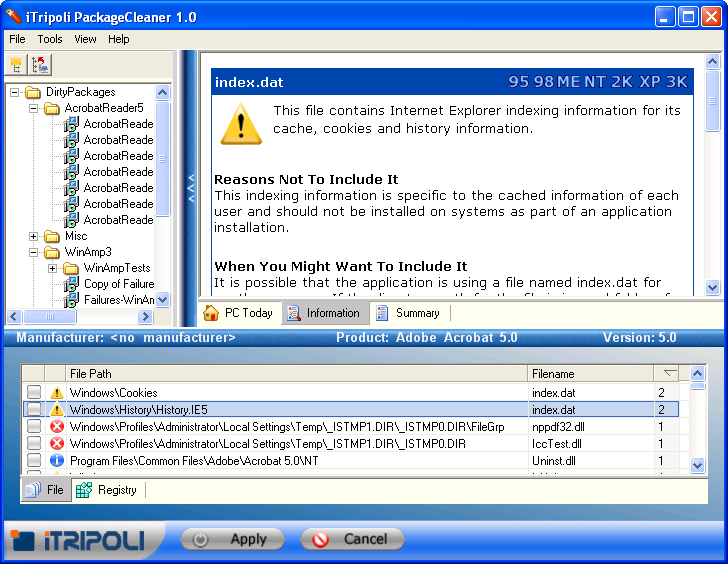Check the box for the IccTest.dll row
Screen dimensions: 728x564
click(34, 443)
